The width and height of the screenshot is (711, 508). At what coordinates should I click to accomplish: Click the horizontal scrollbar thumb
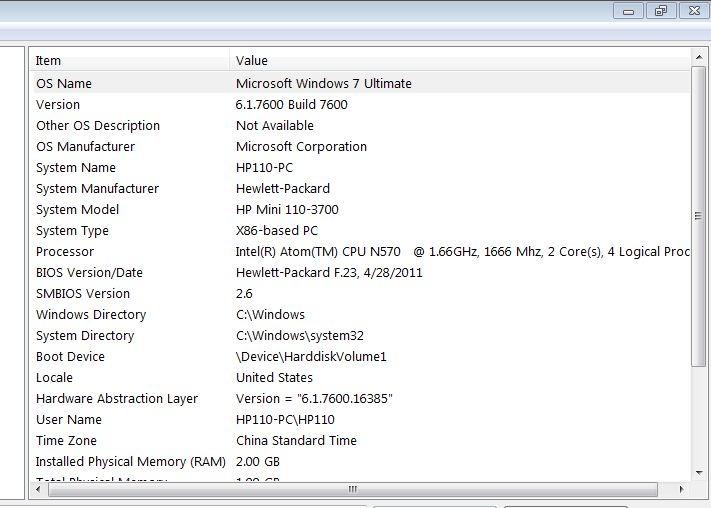pos(352,489)
